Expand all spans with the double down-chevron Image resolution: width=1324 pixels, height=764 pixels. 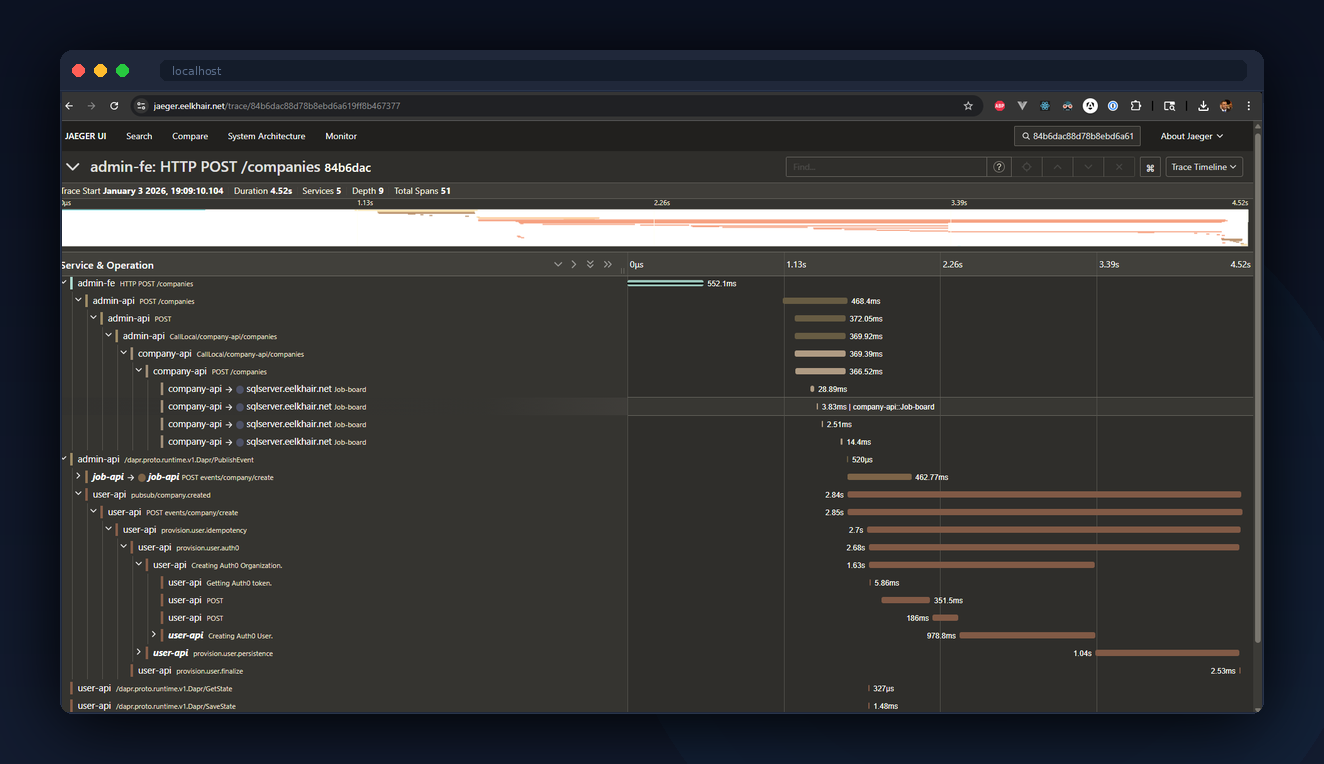(x=589, y=264)
